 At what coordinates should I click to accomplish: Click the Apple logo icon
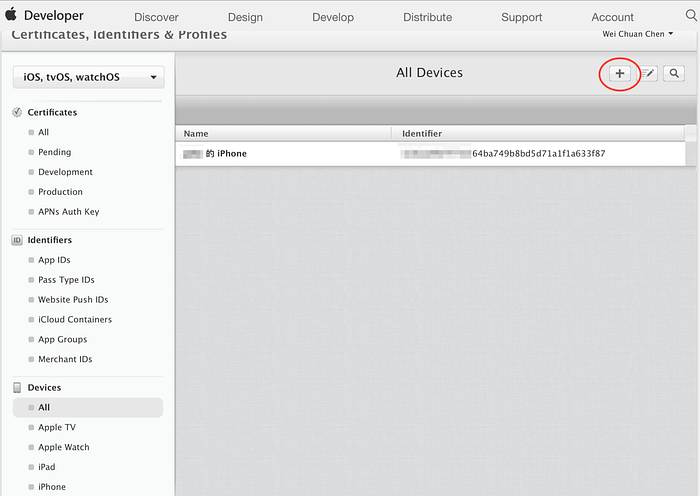click(x=11, y=14)
